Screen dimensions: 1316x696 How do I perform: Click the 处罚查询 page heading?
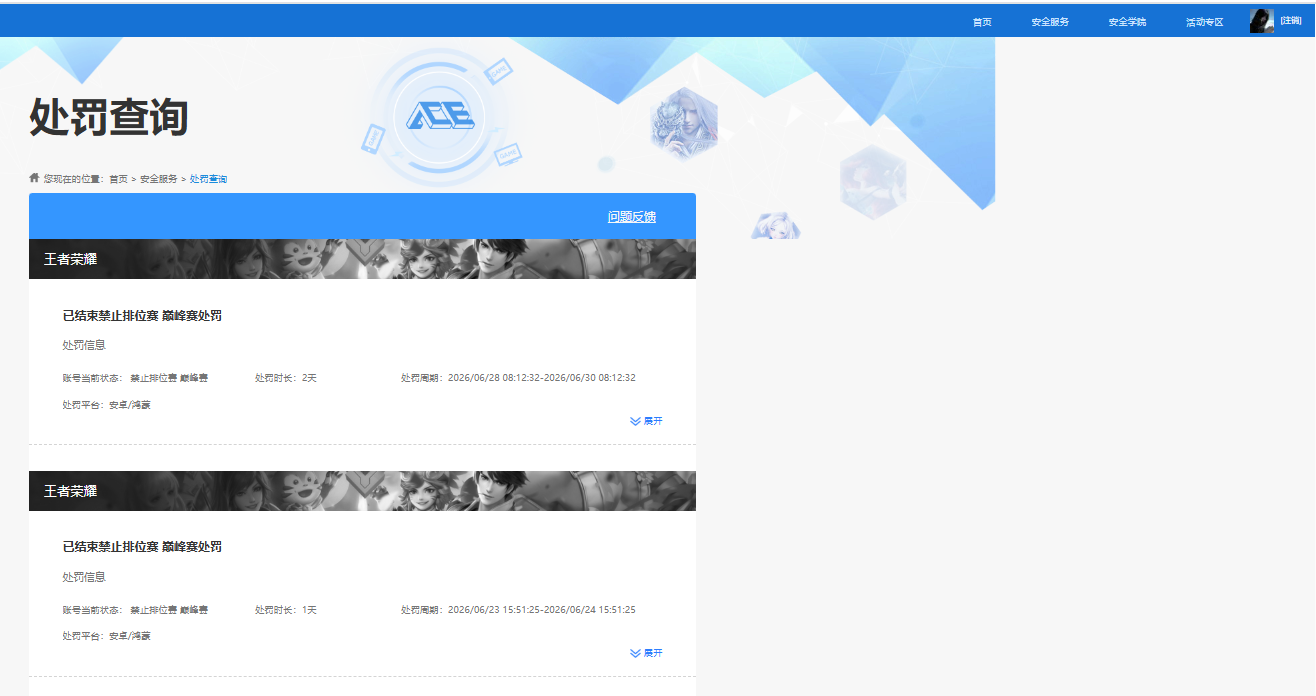pos(108,117)
